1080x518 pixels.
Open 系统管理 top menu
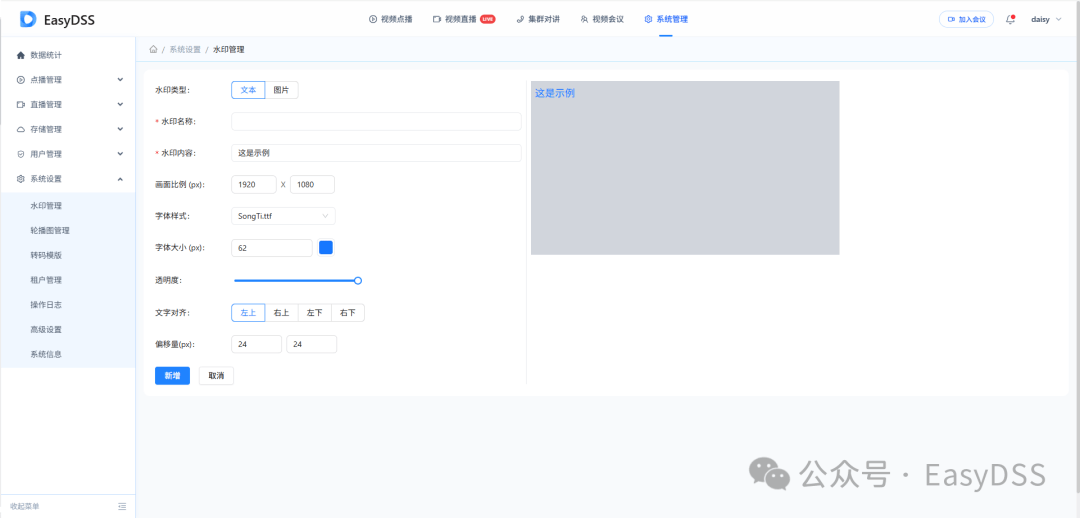[666, 19]
